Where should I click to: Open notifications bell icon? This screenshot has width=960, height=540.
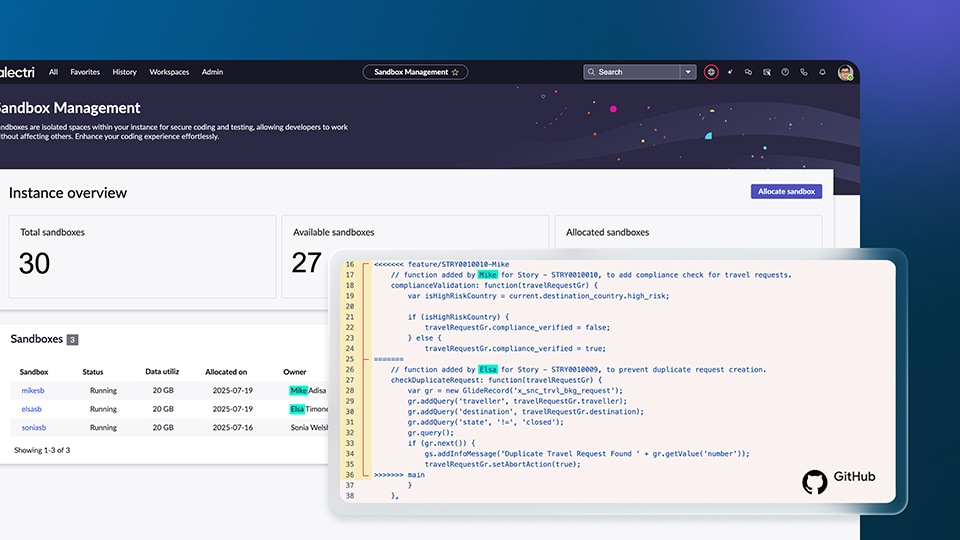822,72
